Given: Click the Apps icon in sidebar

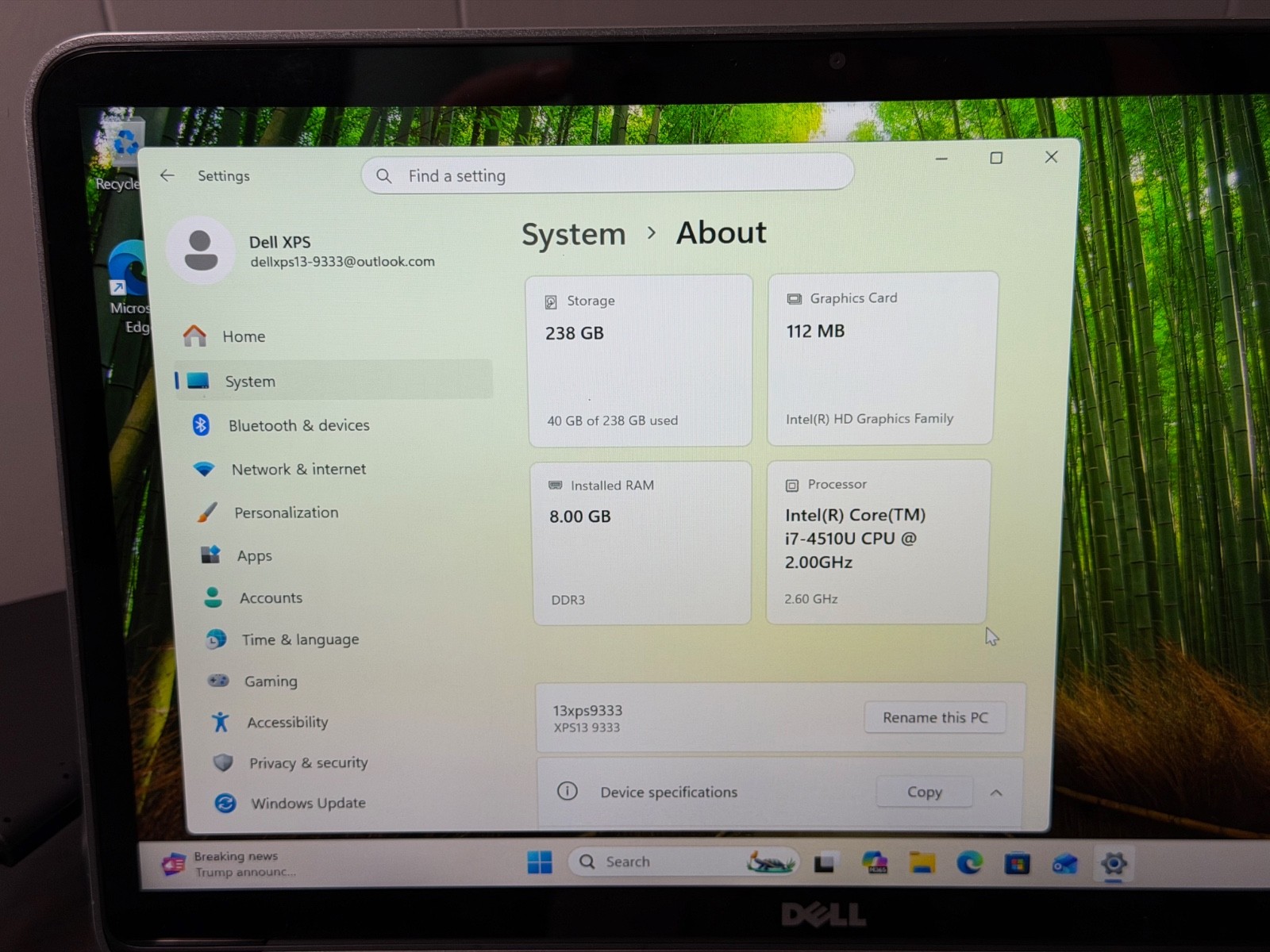Looking at the screenshot, I should (210, 555).
